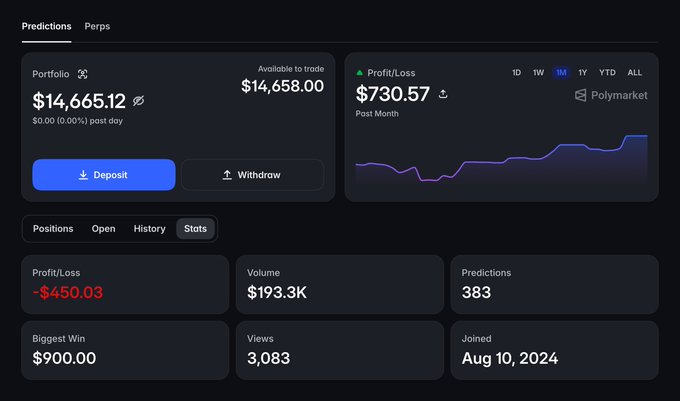Click the profit/loss line chart
This screenshot has width=680, height=401.
pos(501,159)
